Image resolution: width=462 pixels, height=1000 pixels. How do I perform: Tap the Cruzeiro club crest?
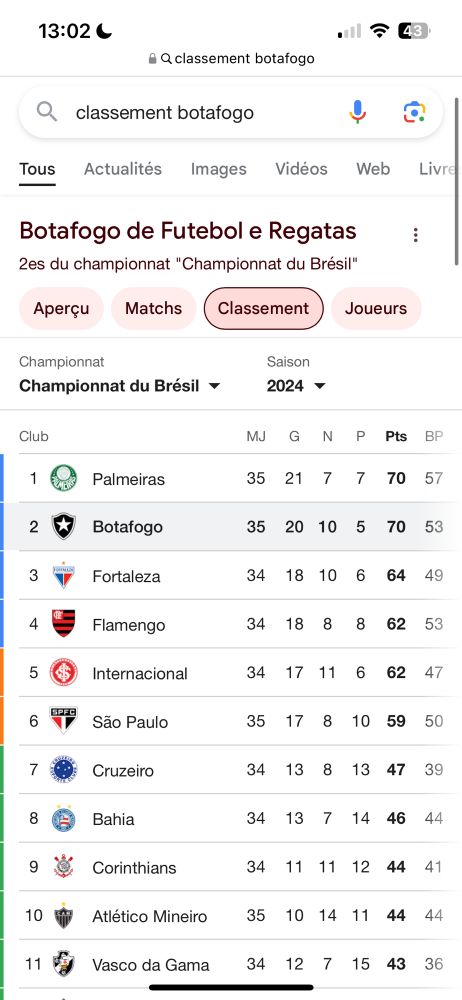click(64, 770)
